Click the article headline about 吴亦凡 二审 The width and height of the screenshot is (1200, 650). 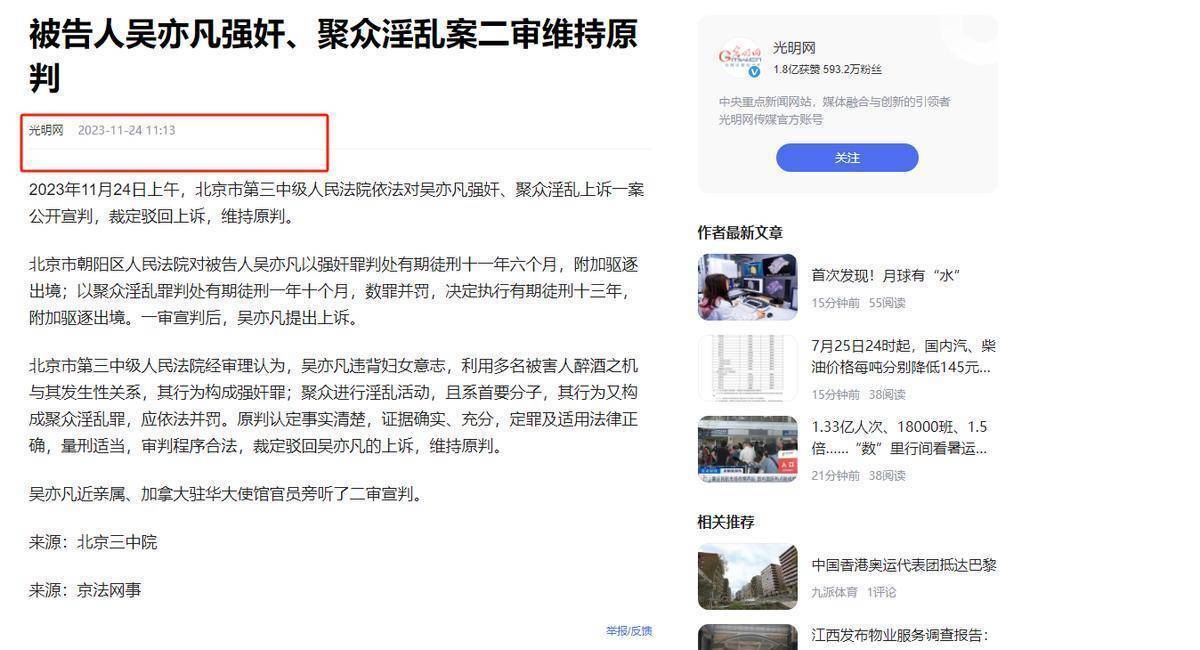click(x=333, y=56)
